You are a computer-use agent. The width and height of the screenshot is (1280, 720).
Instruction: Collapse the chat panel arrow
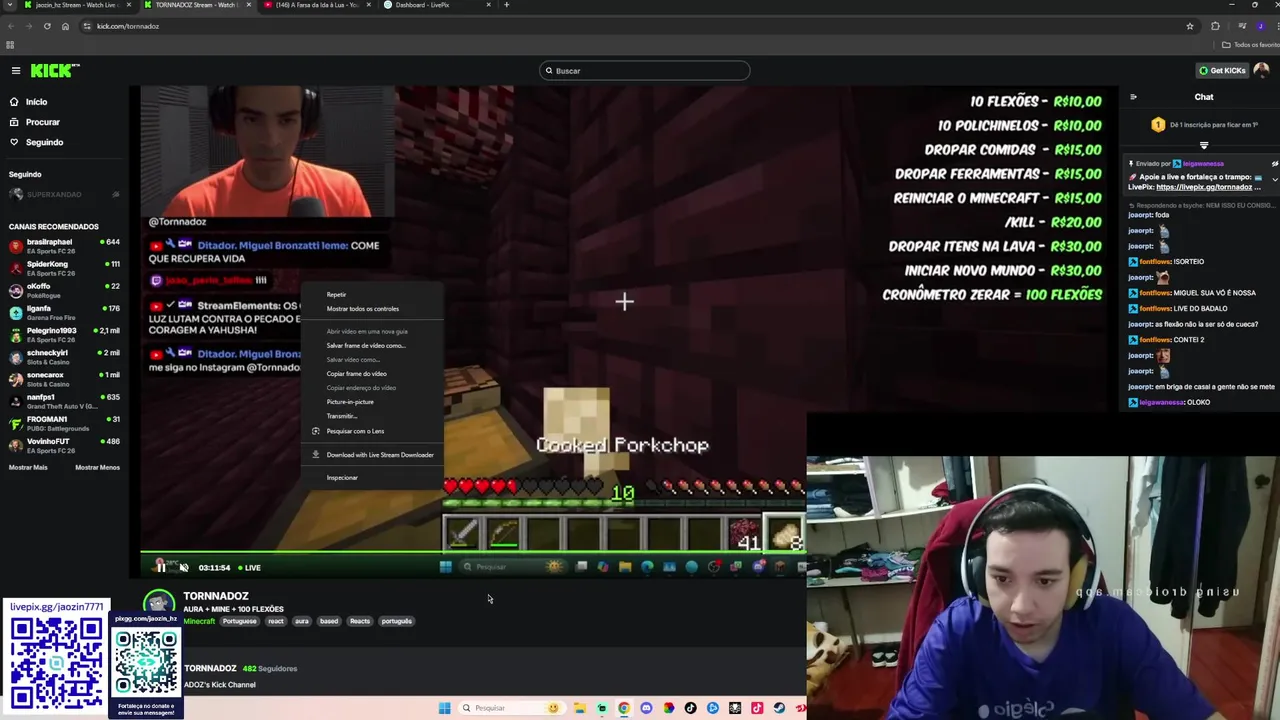click(1133, 97)
